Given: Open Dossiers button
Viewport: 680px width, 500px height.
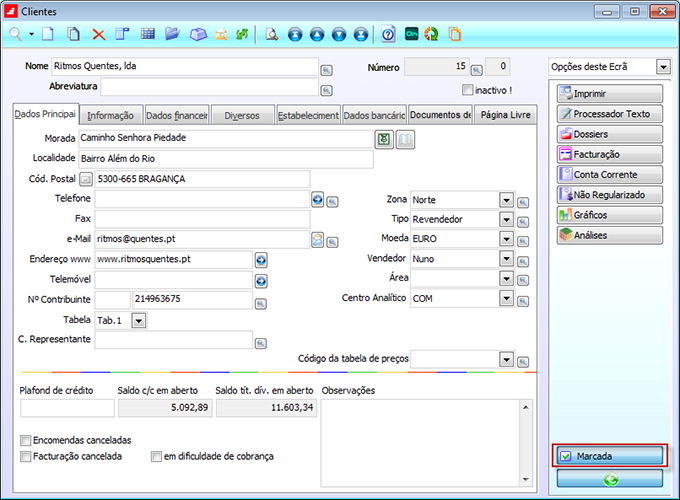Looking at the screenshot, I should tap(610, 134).
